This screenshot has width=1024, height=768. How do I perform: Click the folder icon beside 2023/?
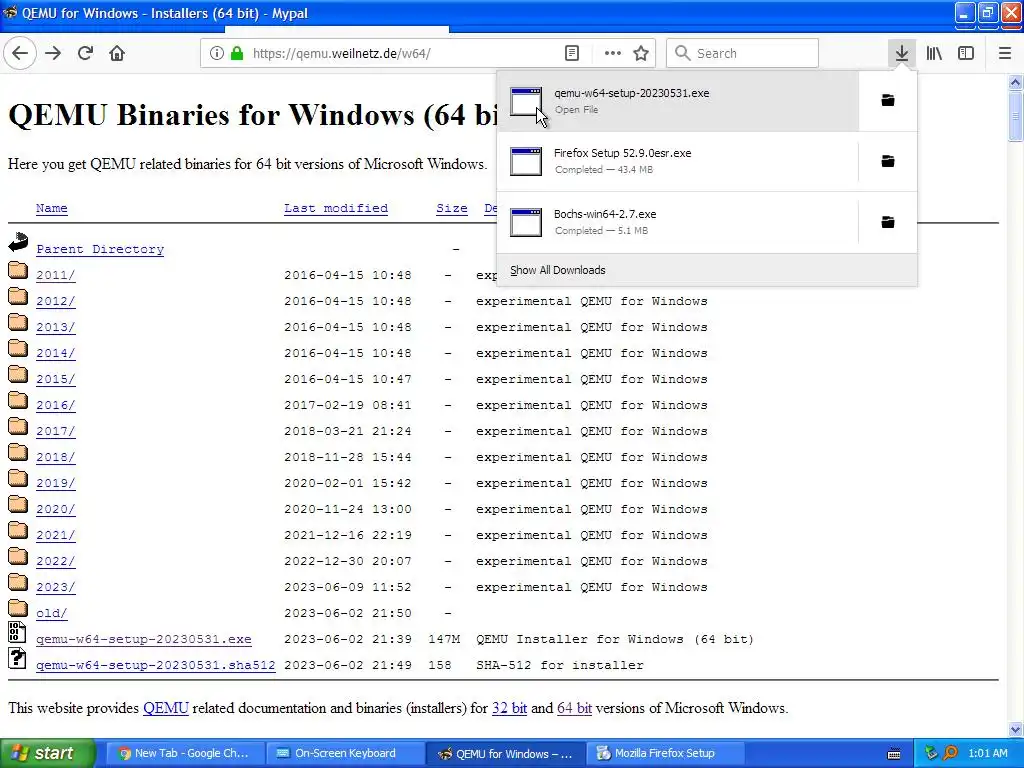pos(18,583)
